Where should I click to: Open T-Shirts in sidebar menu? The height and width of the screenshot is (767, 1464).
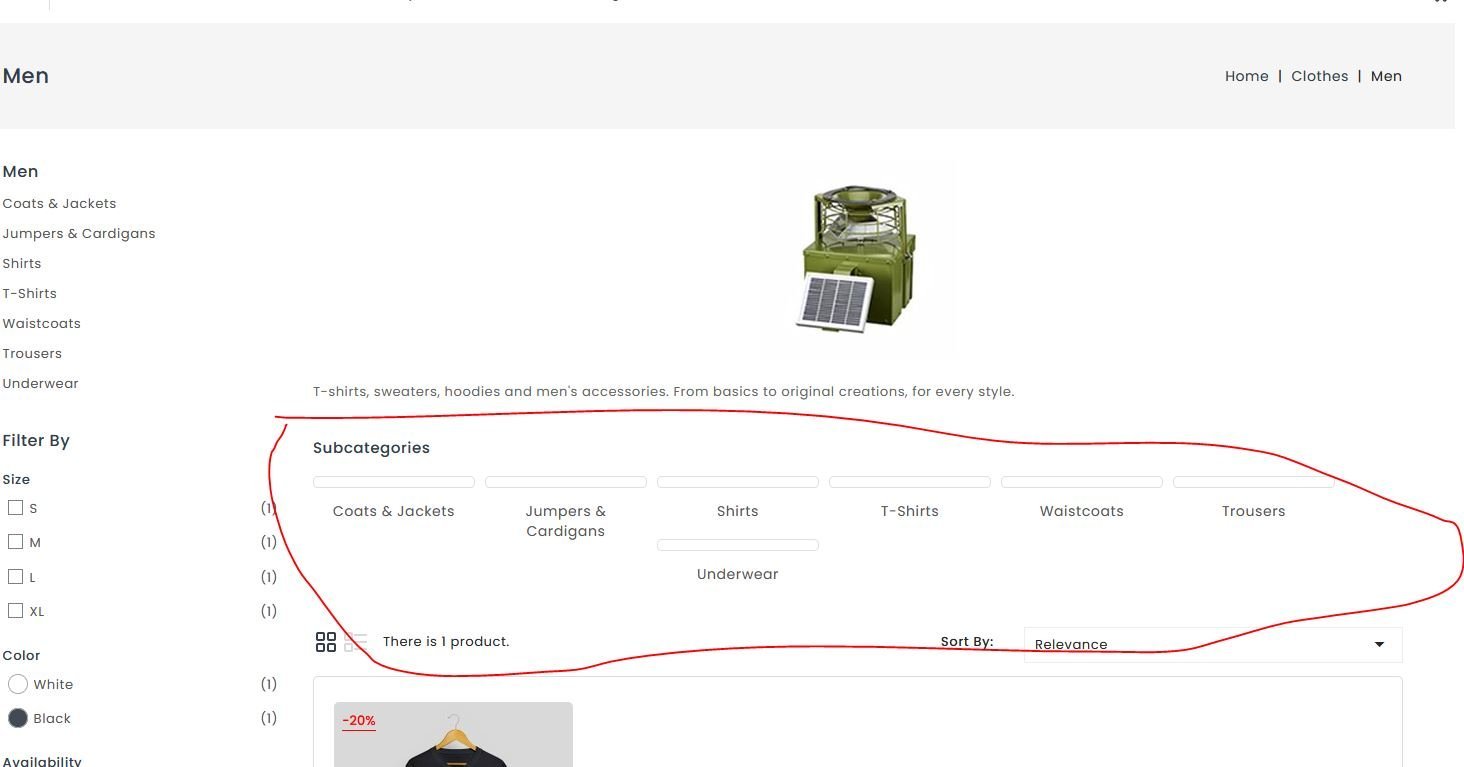point(30,293)
